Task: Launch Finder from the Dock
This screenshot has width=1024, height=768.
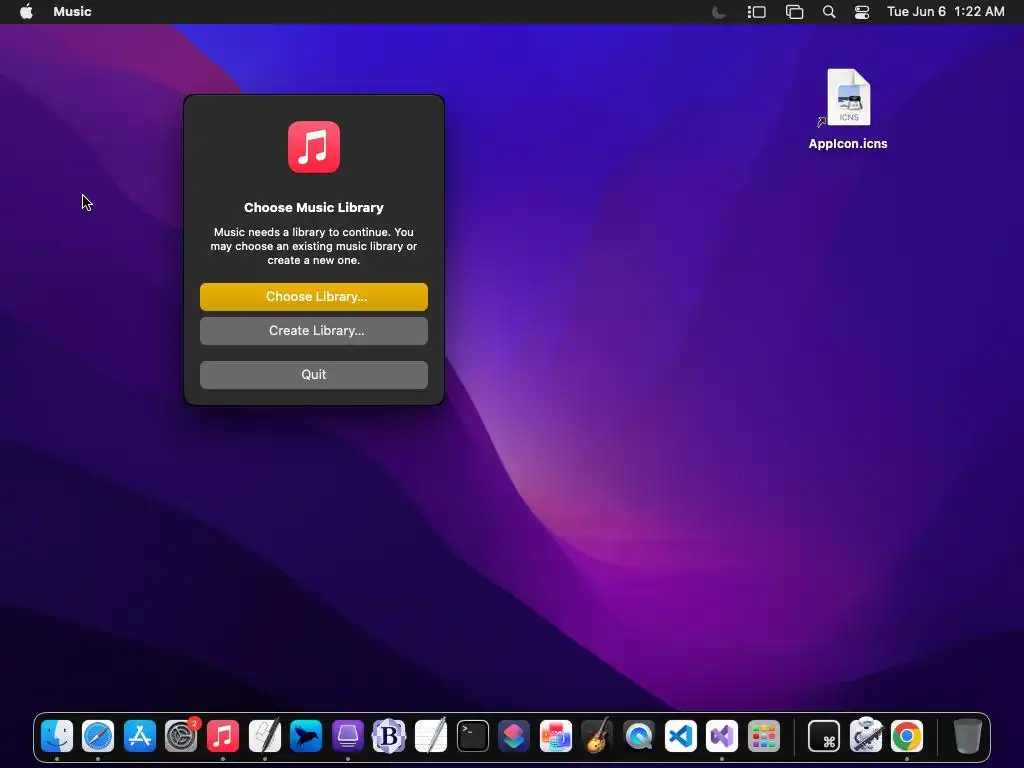Action: coord(57,736)
